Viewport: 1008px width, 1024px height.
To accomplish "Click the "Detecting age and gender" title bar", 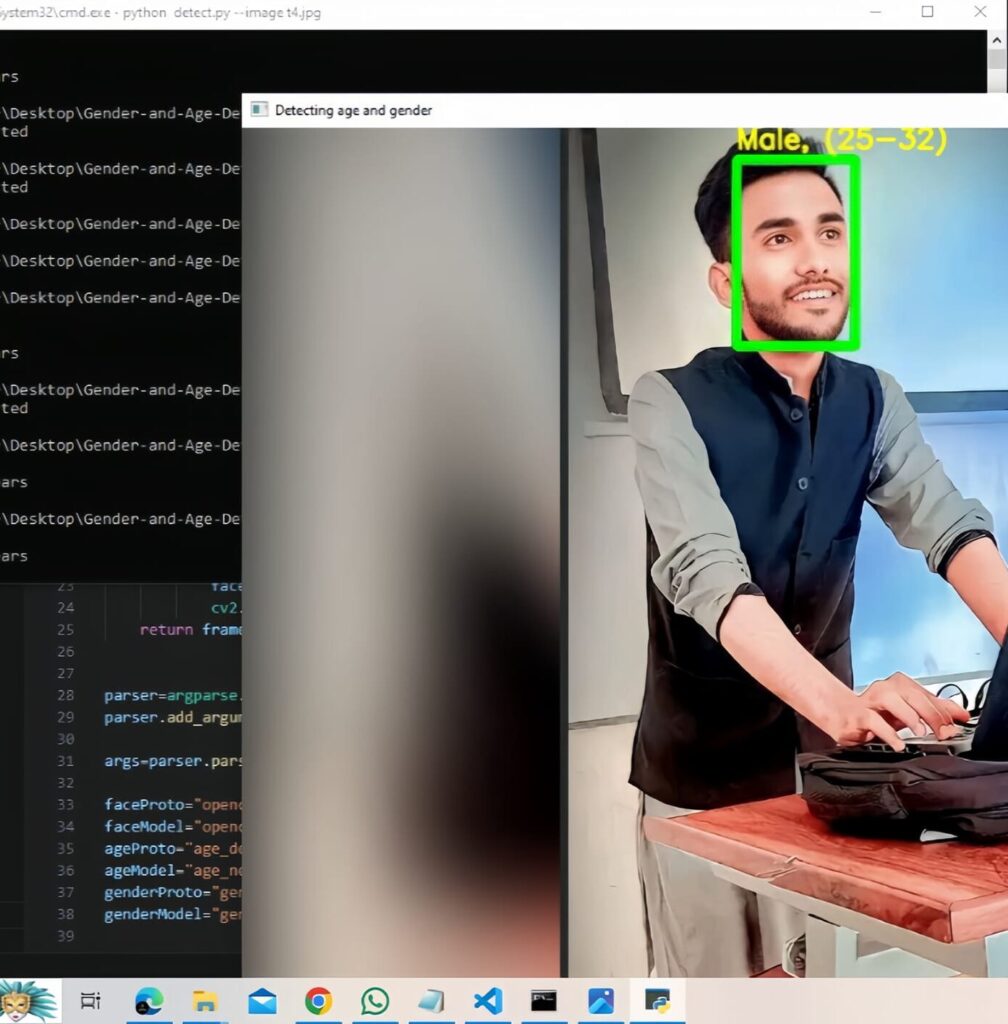I will point(354,110).
